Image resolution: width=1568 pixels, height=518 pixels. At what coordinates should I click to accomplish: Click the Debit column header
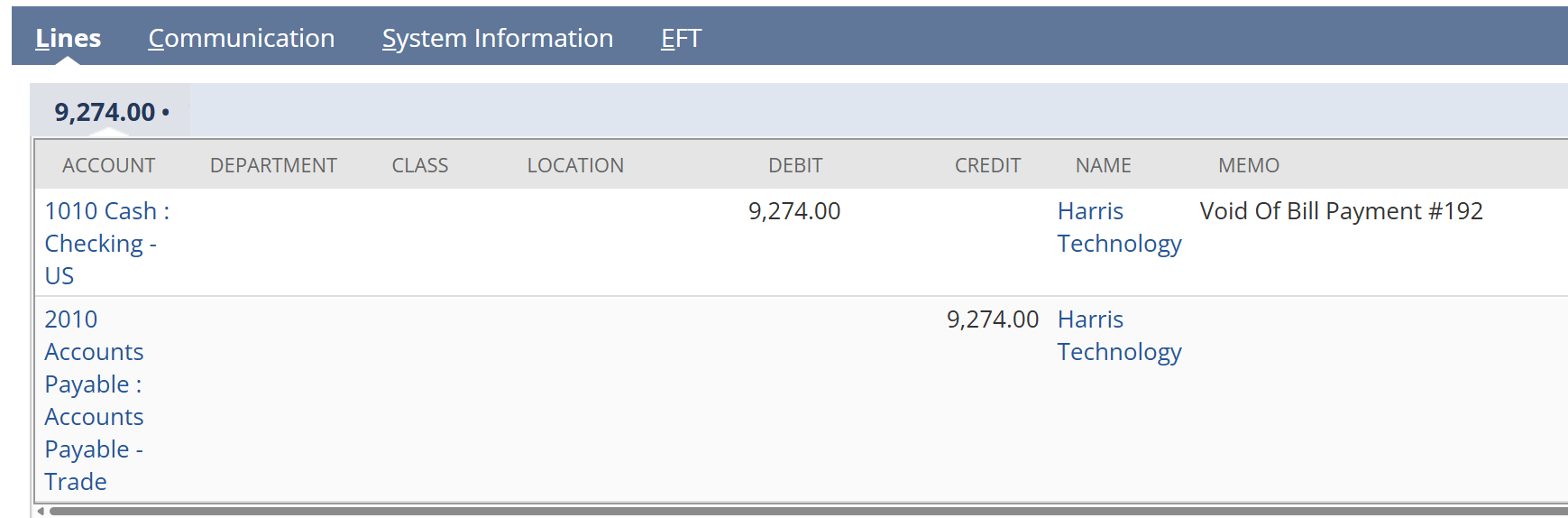794,165
